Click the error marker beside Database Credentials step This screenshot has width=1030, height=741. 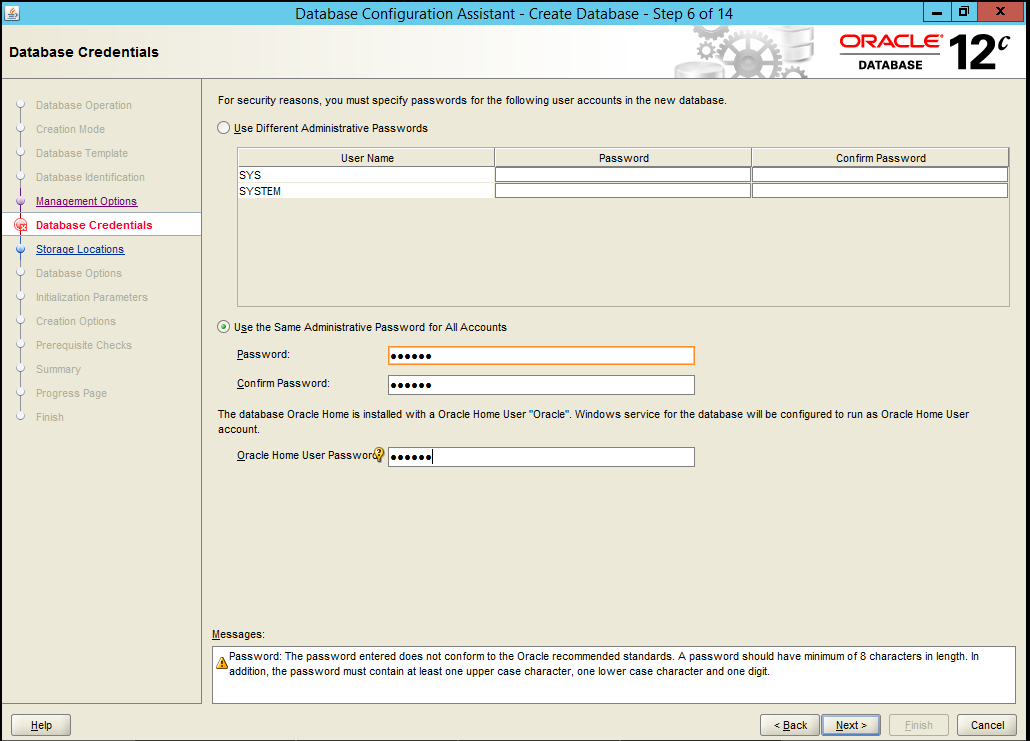click(x=20, y=225)
